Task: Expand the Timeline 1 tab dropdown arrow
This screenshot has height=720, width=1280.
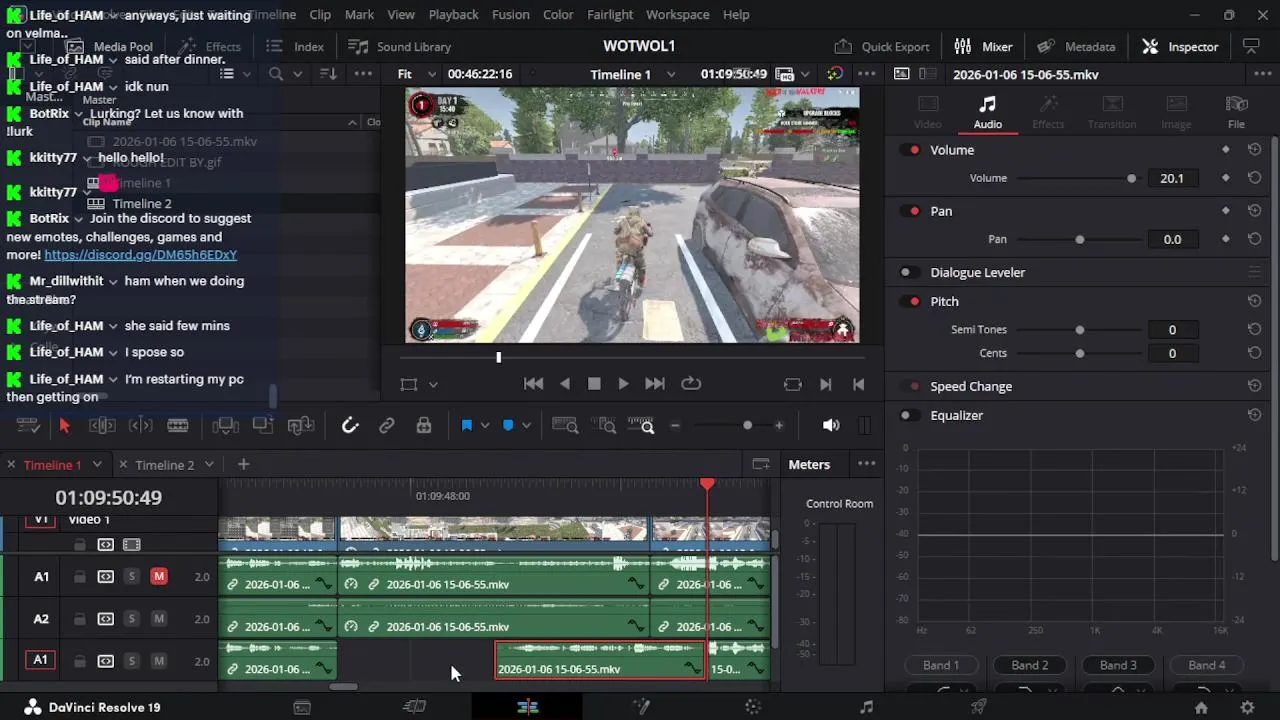Action: 97,464
